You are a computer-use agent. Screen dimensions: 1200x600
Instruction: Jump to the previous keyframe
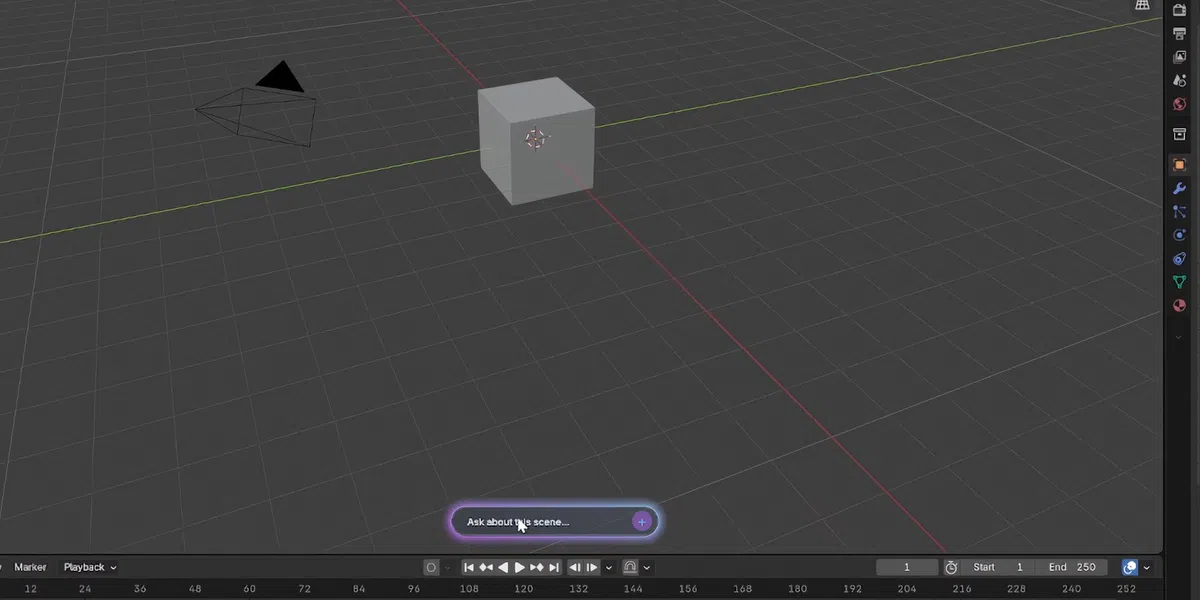tap(485, 567)
